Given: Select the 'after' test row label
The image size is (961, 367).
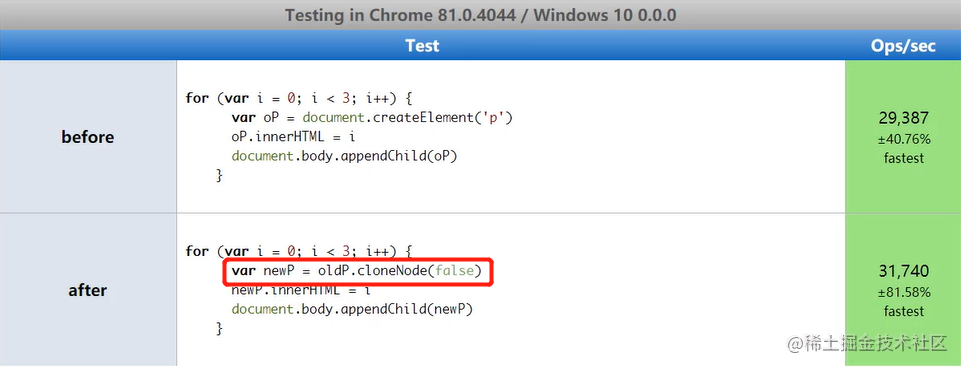Looking at the screenshot, I should [x=88, y=290].
